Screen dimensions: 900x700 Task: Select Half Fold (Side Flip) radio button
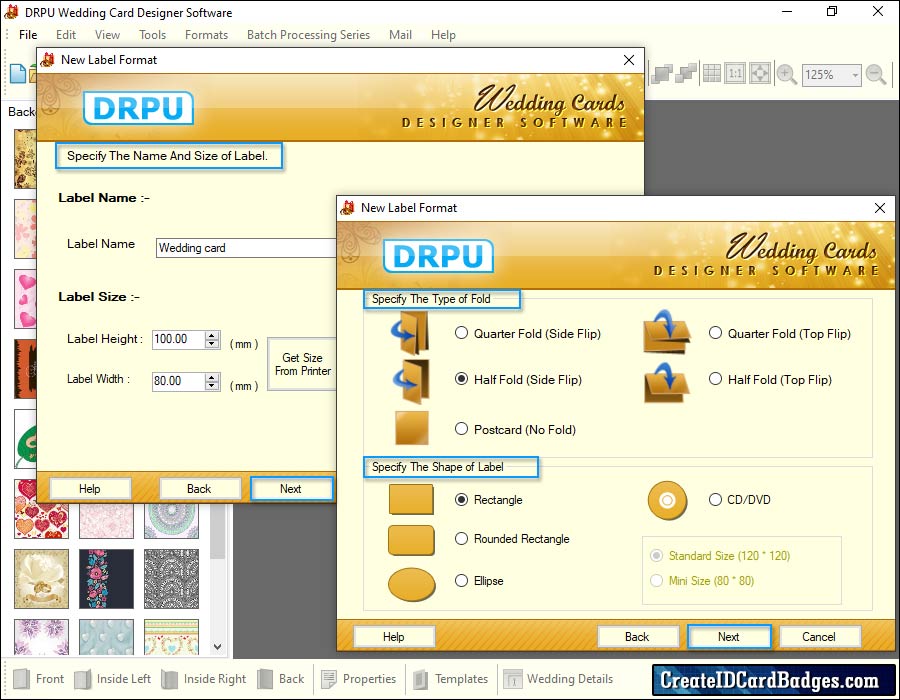coord(461,379)
